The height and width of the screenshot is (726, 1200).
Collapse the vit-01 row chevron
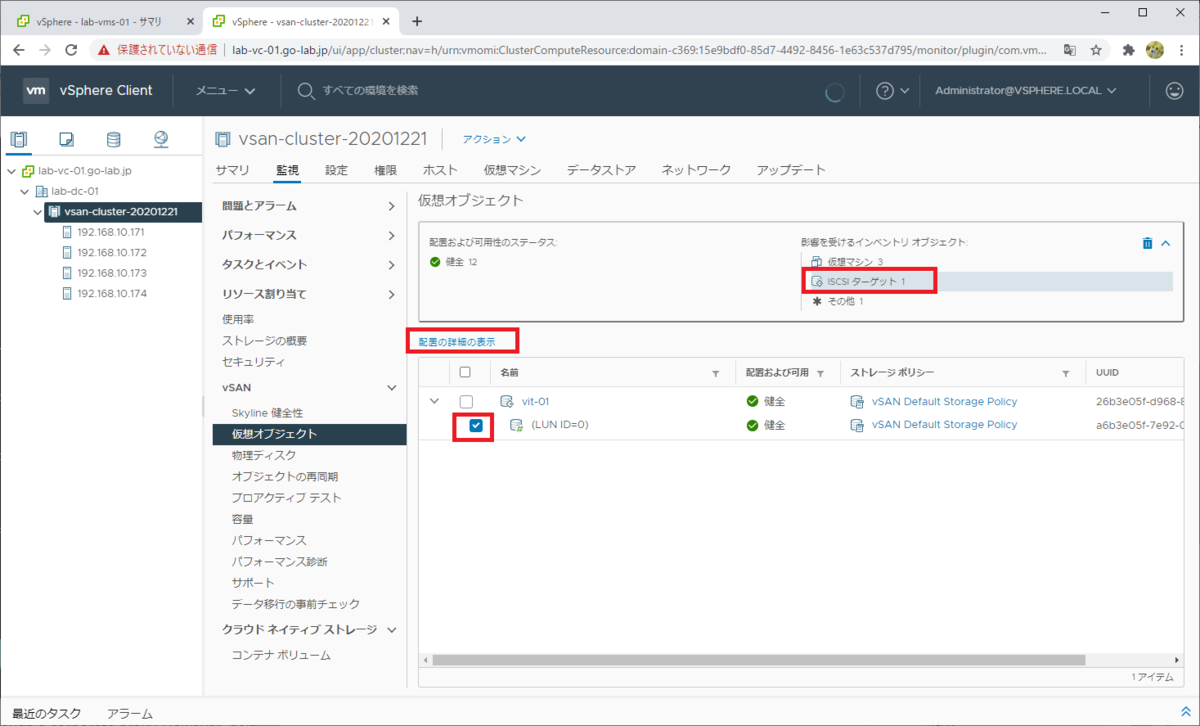434,401
